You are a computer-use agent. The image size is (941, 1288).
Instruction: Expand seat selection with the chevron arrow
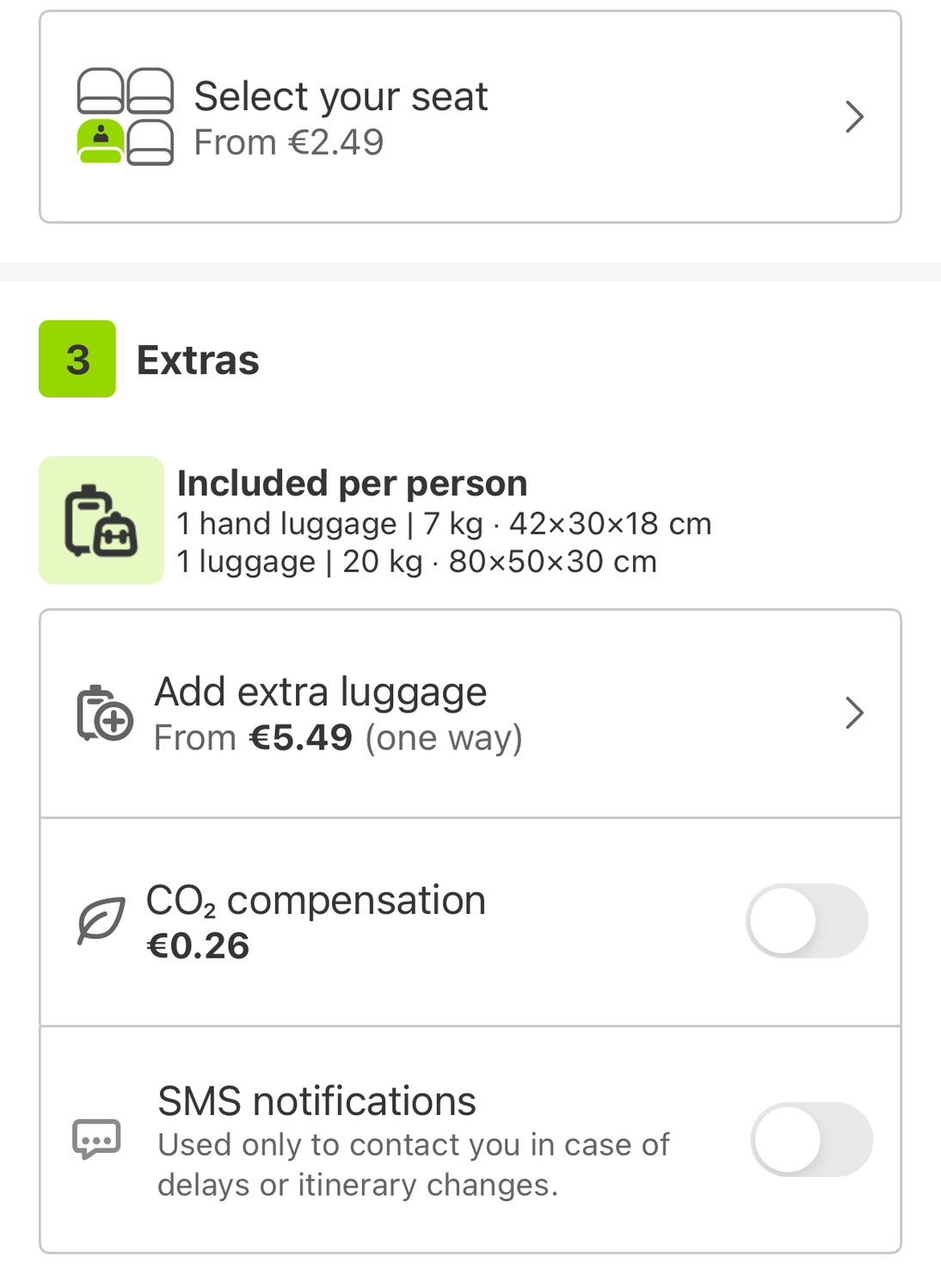coord(853,117)
